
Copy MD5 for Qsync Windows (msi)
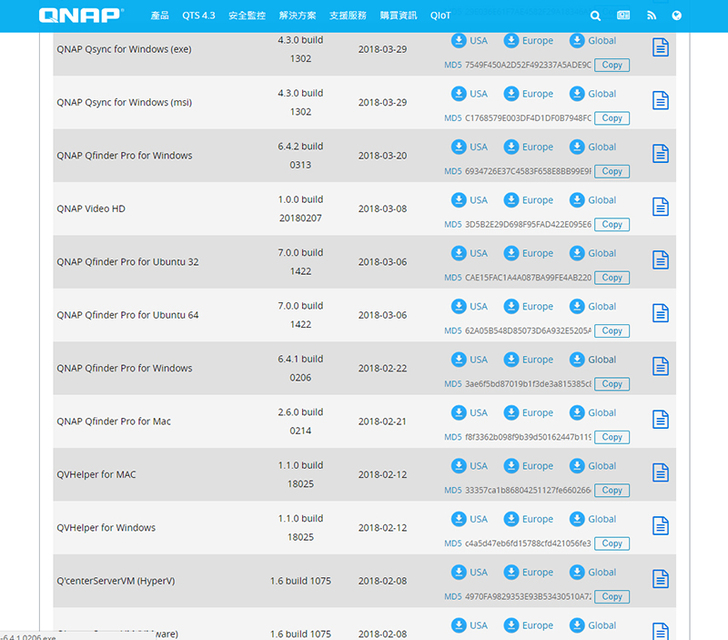click(612, 118)
